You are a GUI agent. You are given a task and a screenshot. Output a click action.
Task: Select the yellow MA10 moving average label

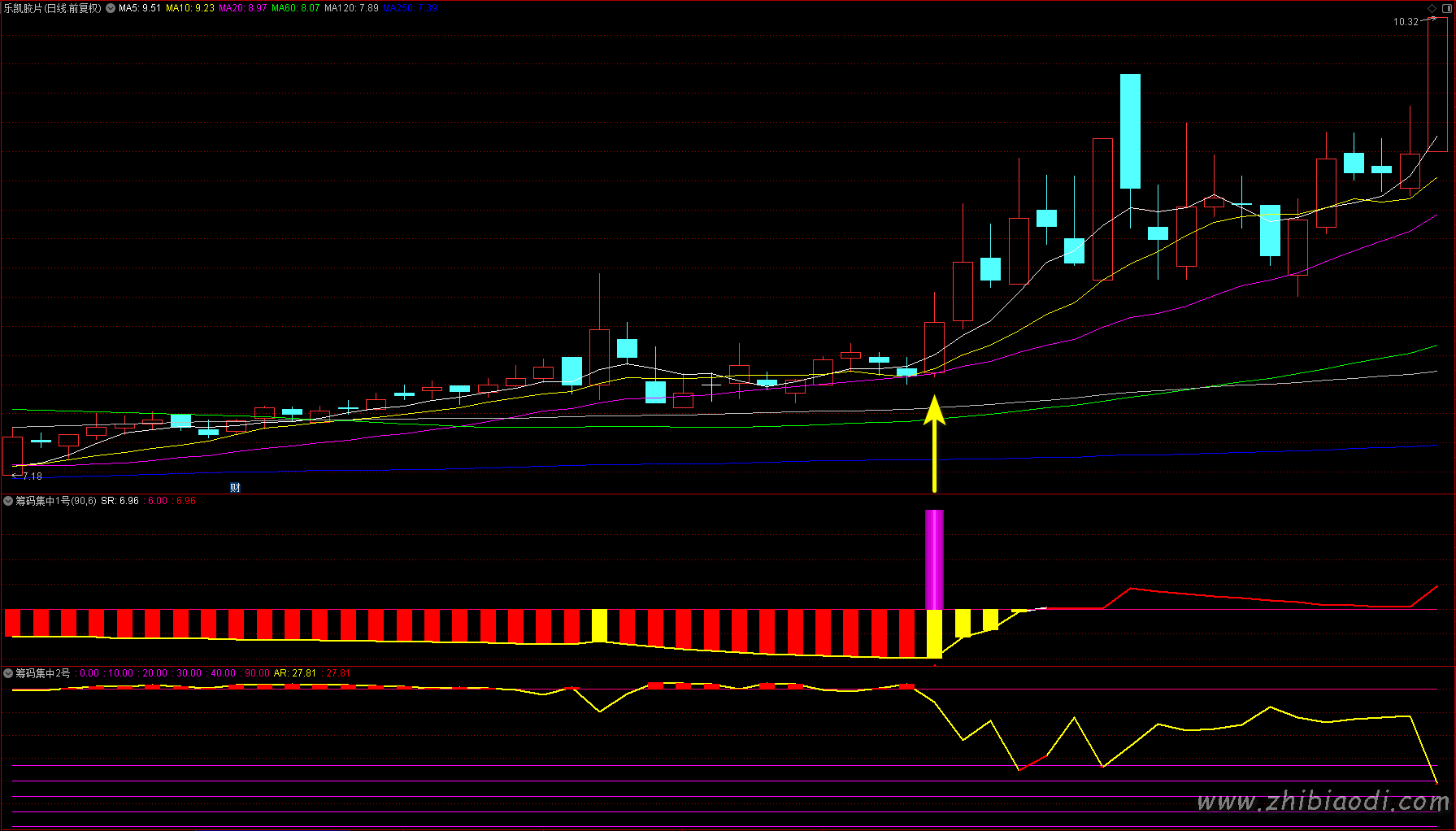190,8
